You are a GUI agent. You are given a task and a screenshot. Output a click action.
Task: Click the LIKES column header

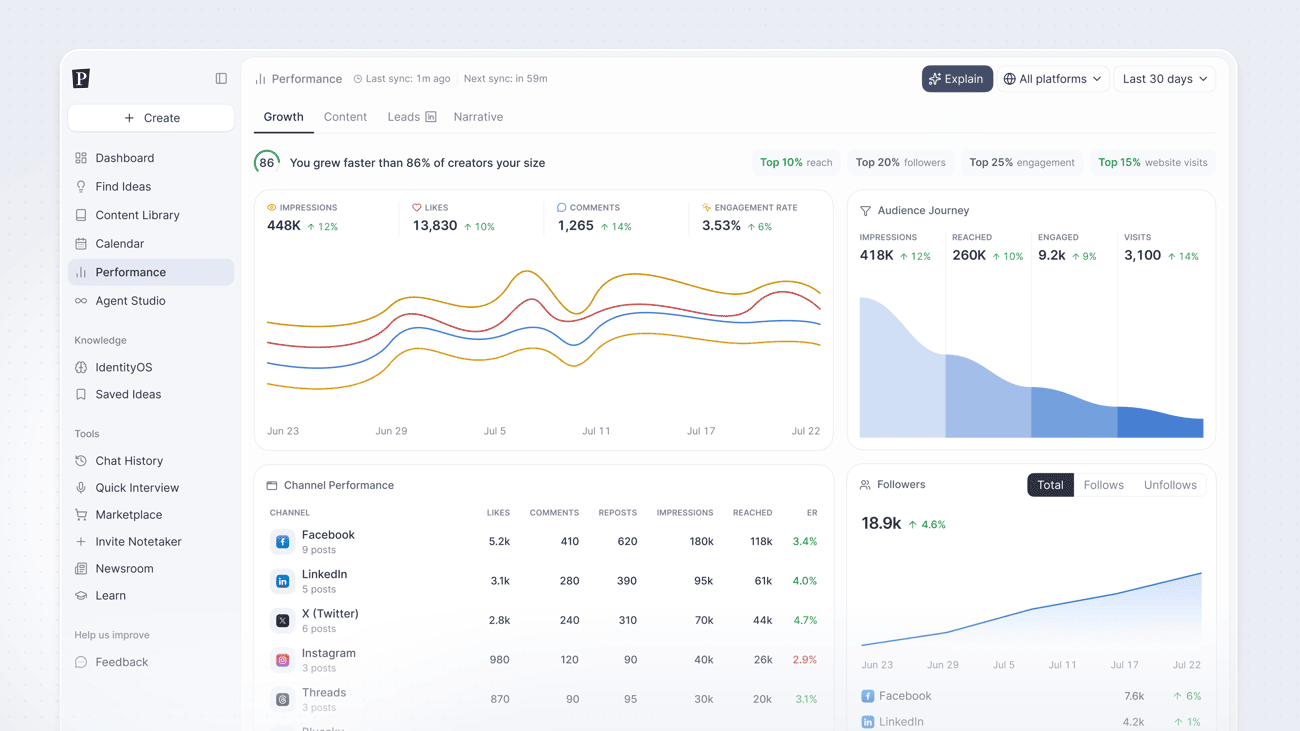click(x=498, y=513)
